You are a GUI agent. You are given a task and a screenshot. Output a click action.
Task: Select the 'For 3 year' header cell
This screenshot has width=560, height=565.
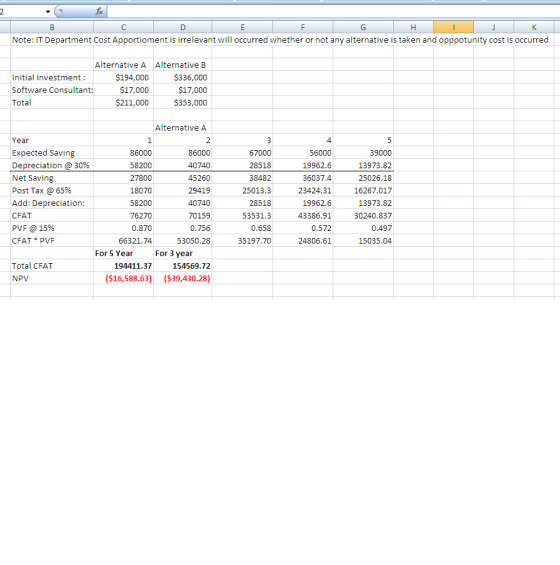click(x=183, y=253)
